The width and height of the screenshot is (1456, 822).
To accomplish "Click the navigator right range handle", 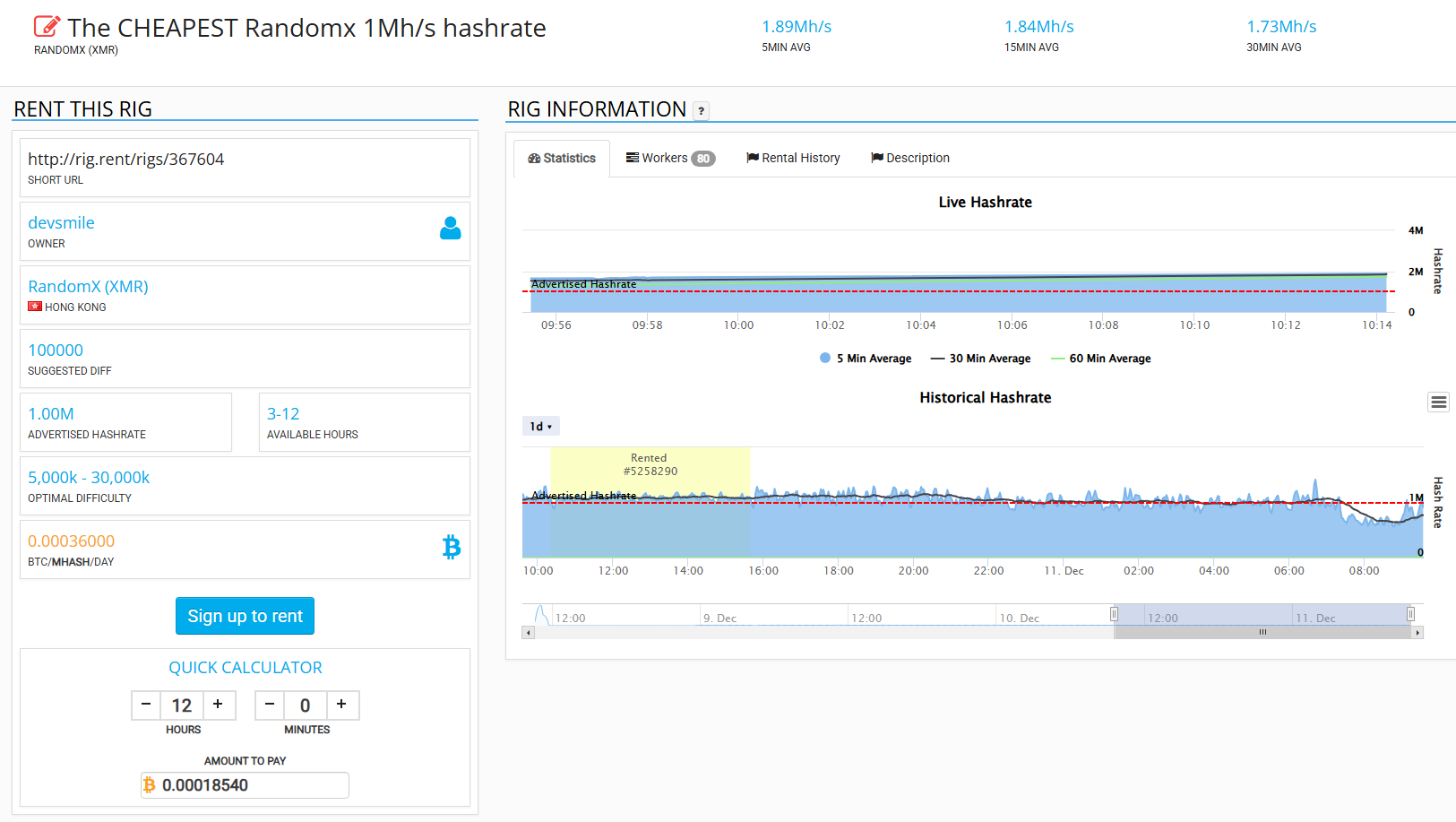I will 1410,614.
